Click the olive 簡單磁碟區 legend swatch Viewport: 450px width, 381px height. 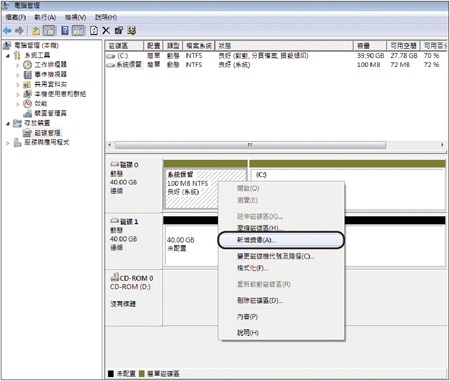[x=142, y=374]
